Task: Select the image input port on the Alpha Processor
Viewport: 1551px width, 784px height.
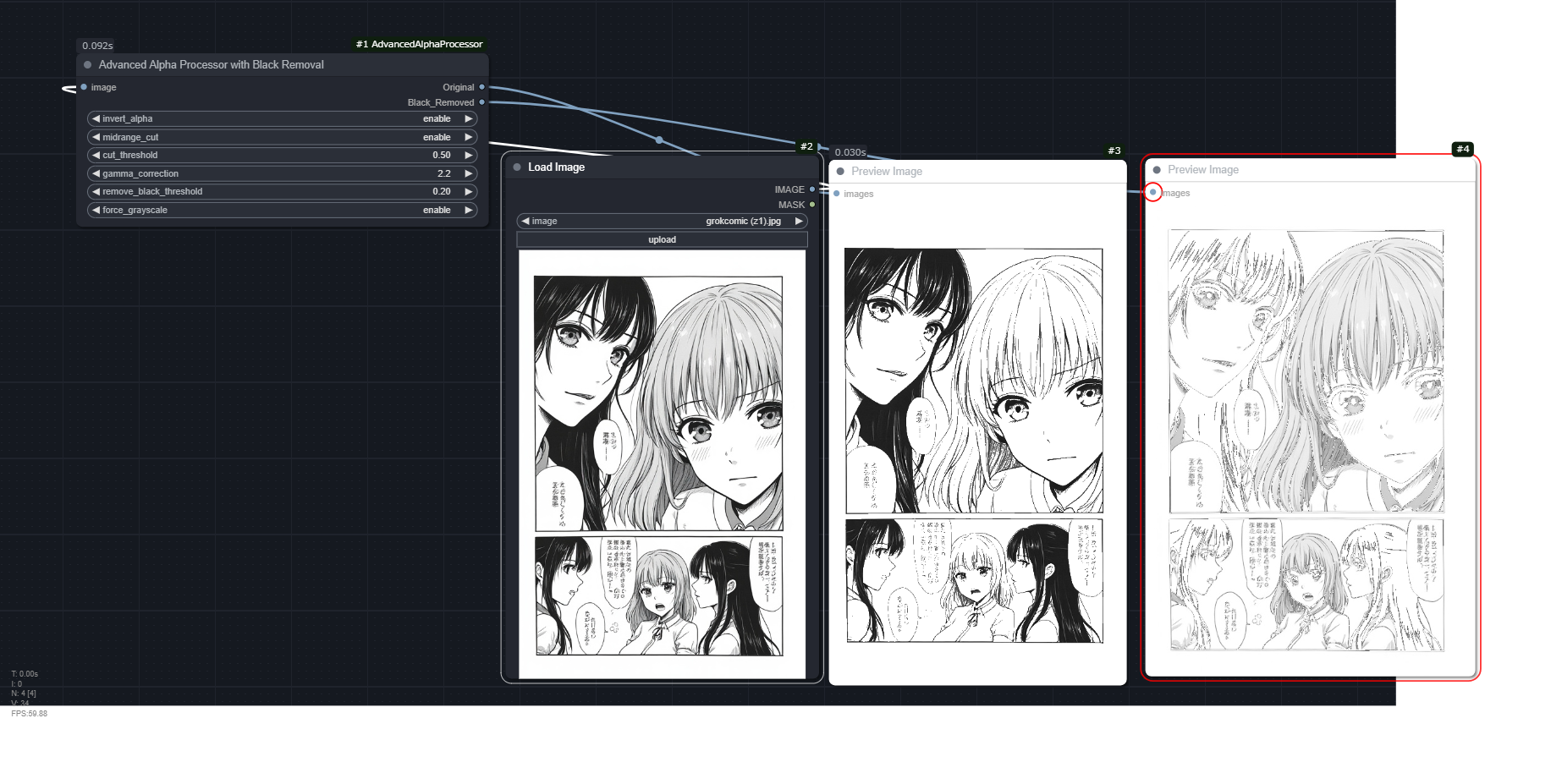Action: pyautogui.click(x=84, y=87)
